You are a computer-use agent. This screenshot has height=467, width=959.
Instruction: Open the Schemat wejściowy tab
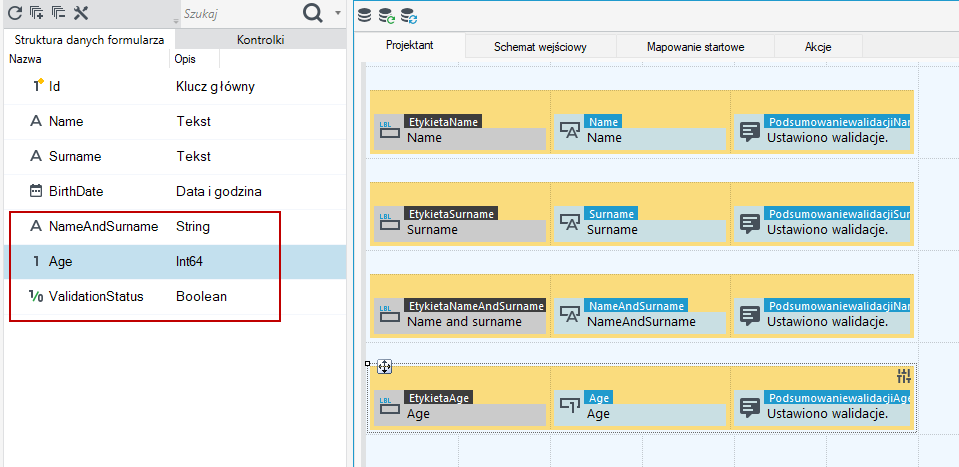(x=541, y=47)
